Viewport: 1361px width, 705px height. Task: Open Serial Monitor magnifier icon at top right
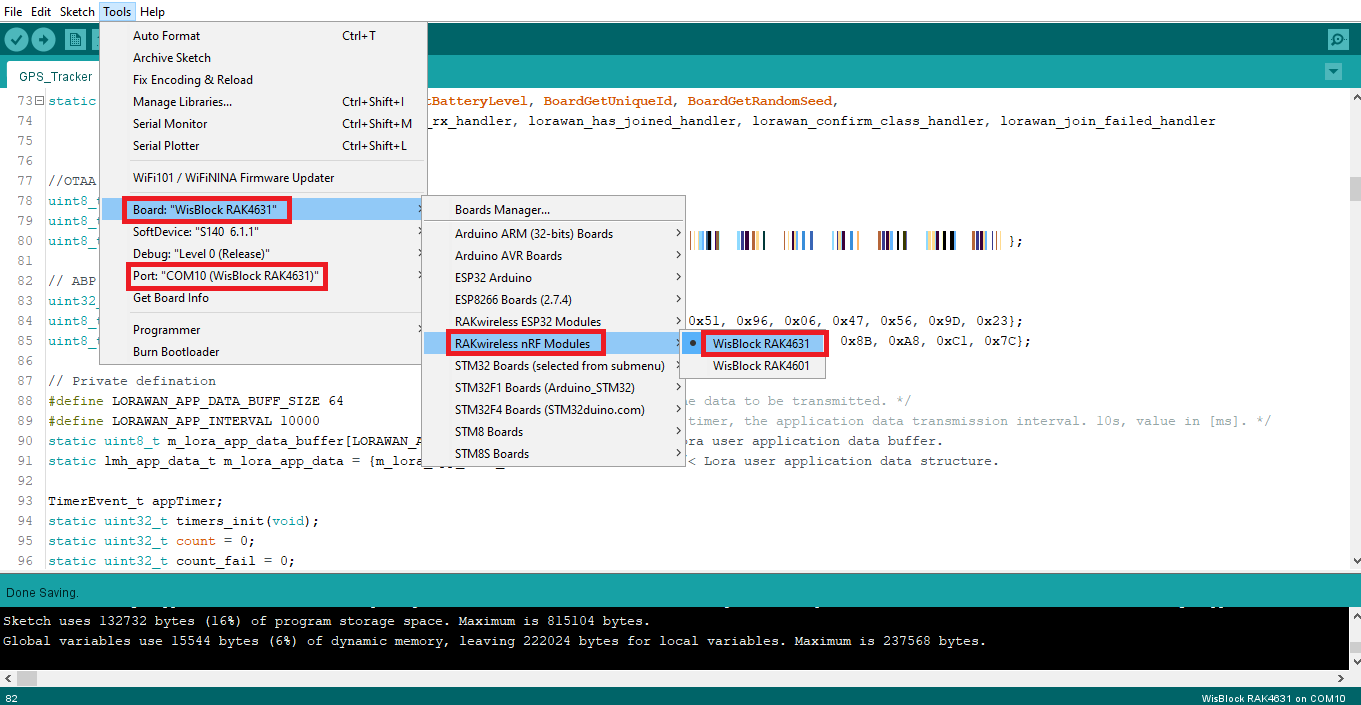pyautogui.click(x=1338, y=39)
